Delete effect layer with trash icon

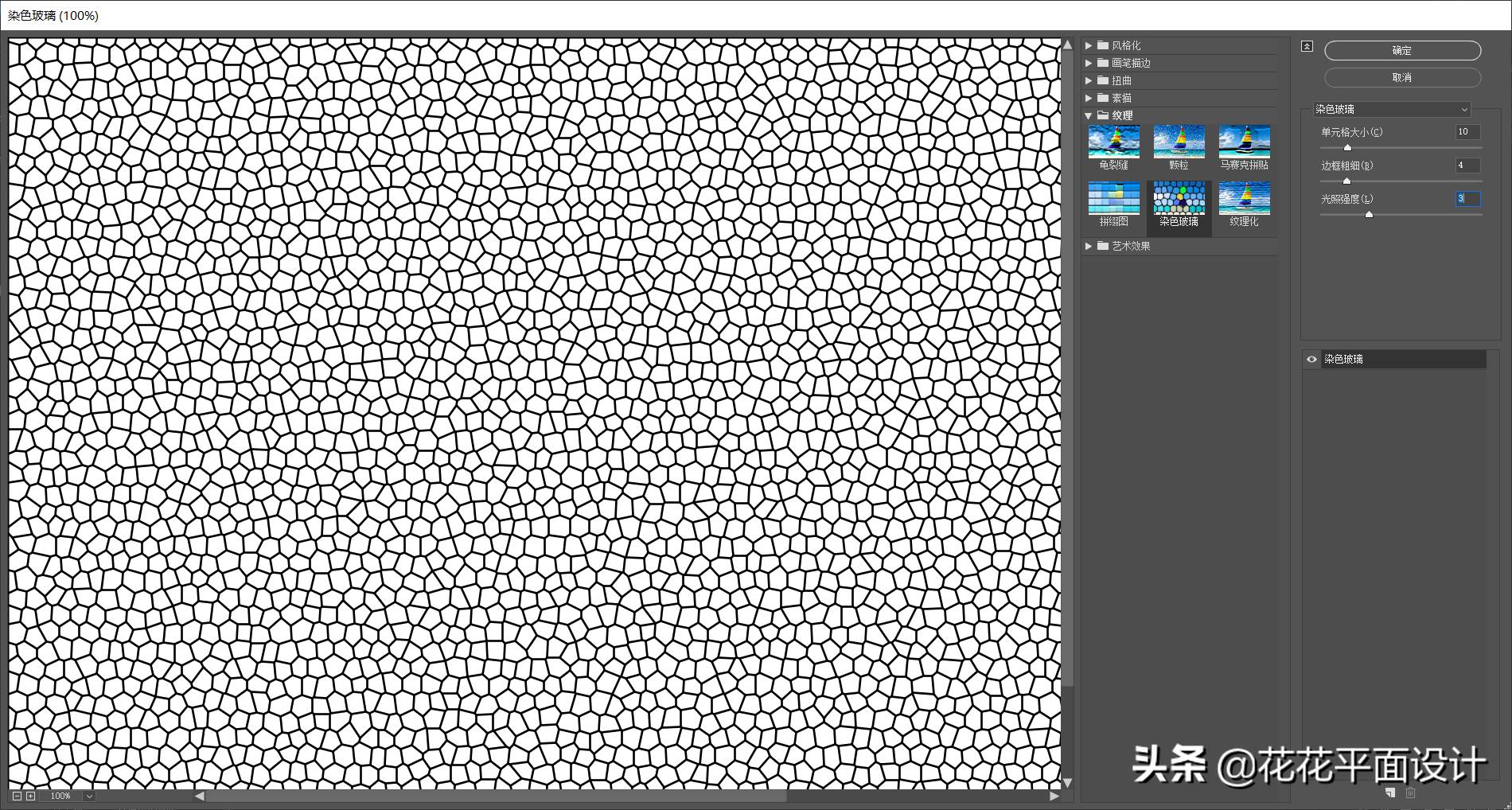coord(1410,792)
